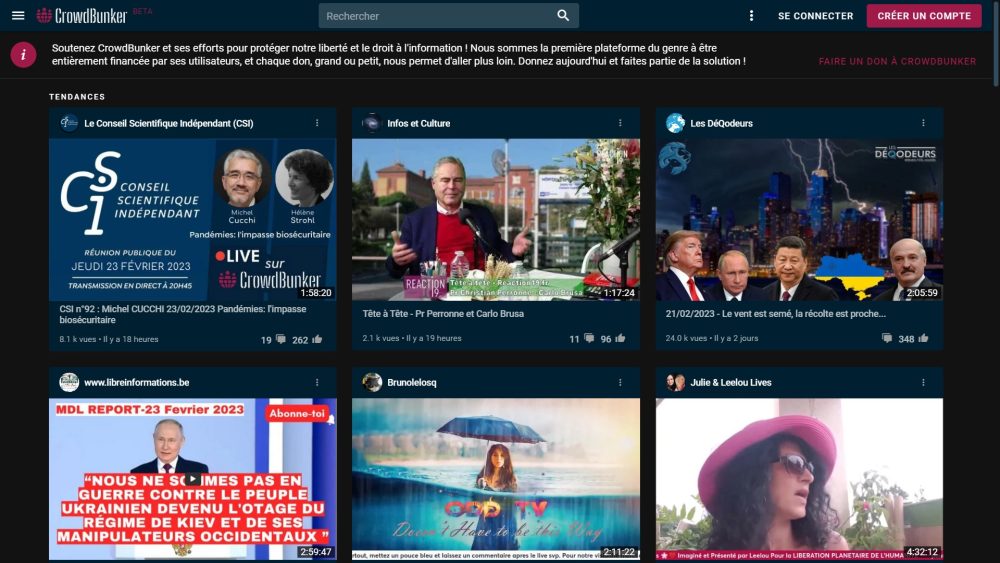The image size is (1000, 563).
Task: Open title CSI n°92 : Michel CUCCHI 23/02/2023
Action: [x=183, y=314]
